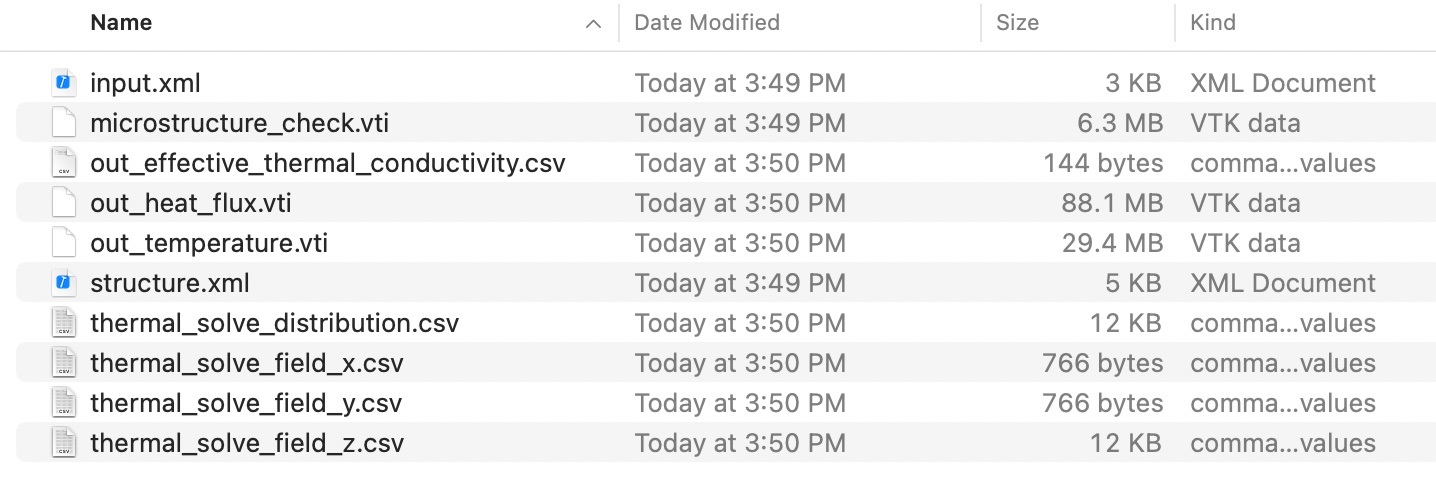
Task: Click the thermal_solve_distribution.csv file icon
Action: pyautogui.click(x=64, y=323)
